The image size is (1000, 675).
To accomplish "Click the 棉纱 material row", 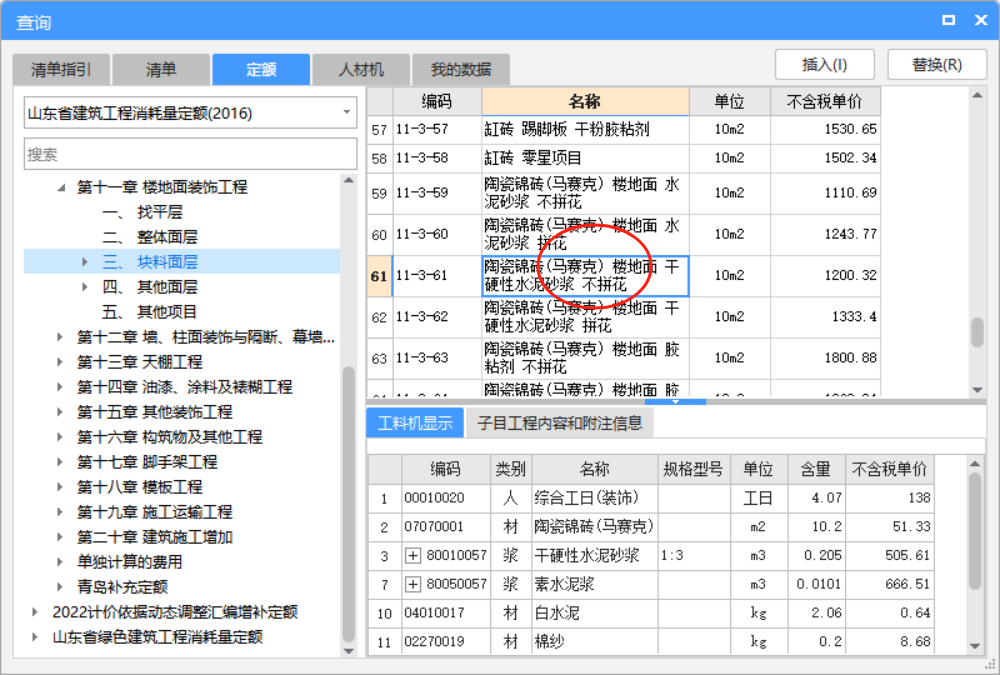I will pos(651,641).
